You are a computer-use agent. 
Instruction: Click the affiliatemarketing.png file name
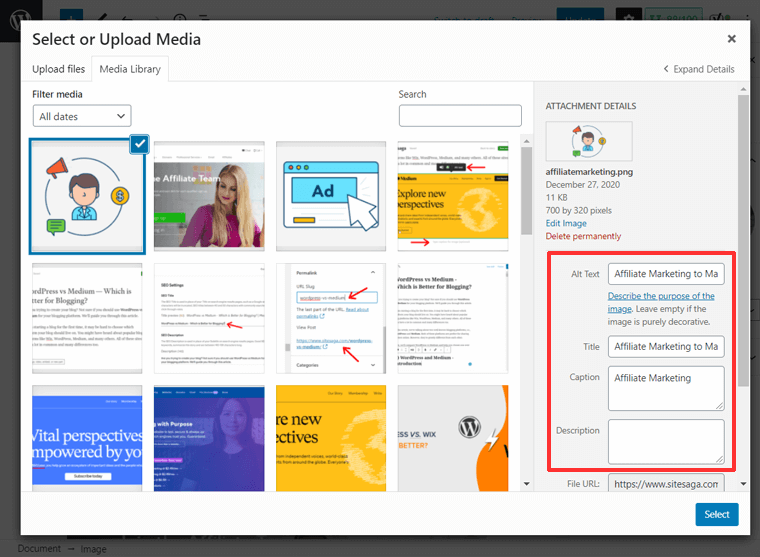(589, 172)
